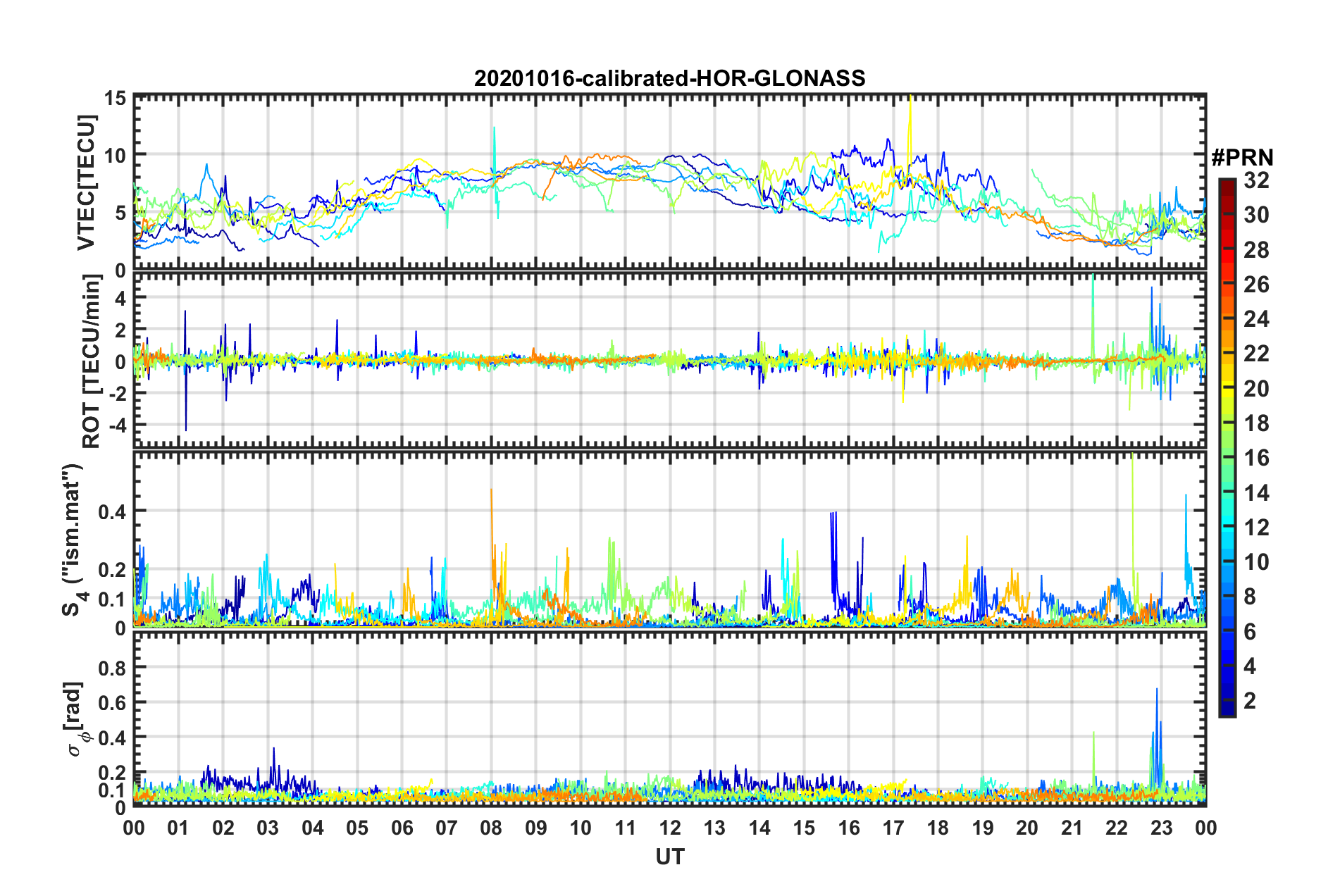Image resolution: width=1340 pixels, height=896 pixels.
Task: Select colorbar tick label 30
Action: pos(1256,215)
